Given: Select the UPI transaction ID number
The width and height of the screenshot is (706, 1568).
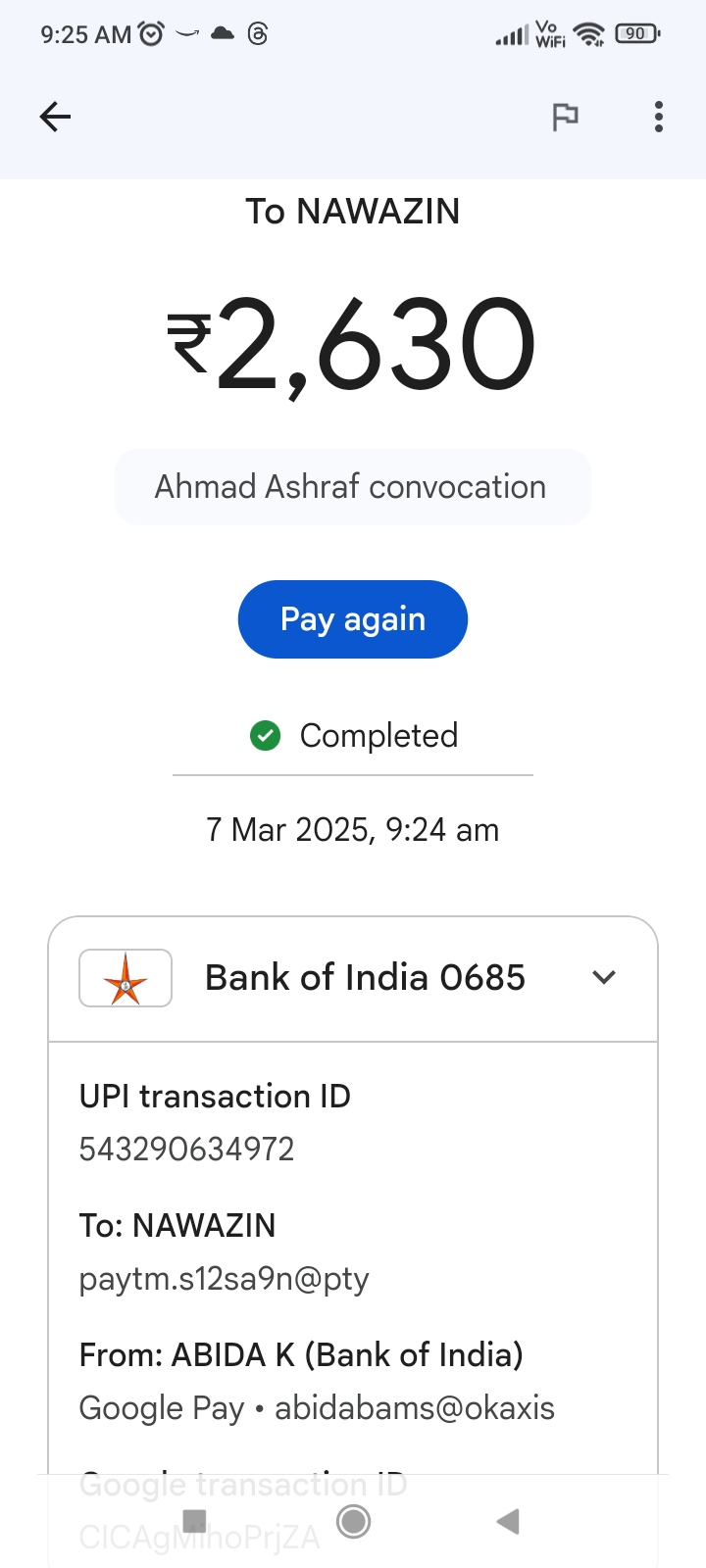Looking at the screenshot, I should (186, 1149).
